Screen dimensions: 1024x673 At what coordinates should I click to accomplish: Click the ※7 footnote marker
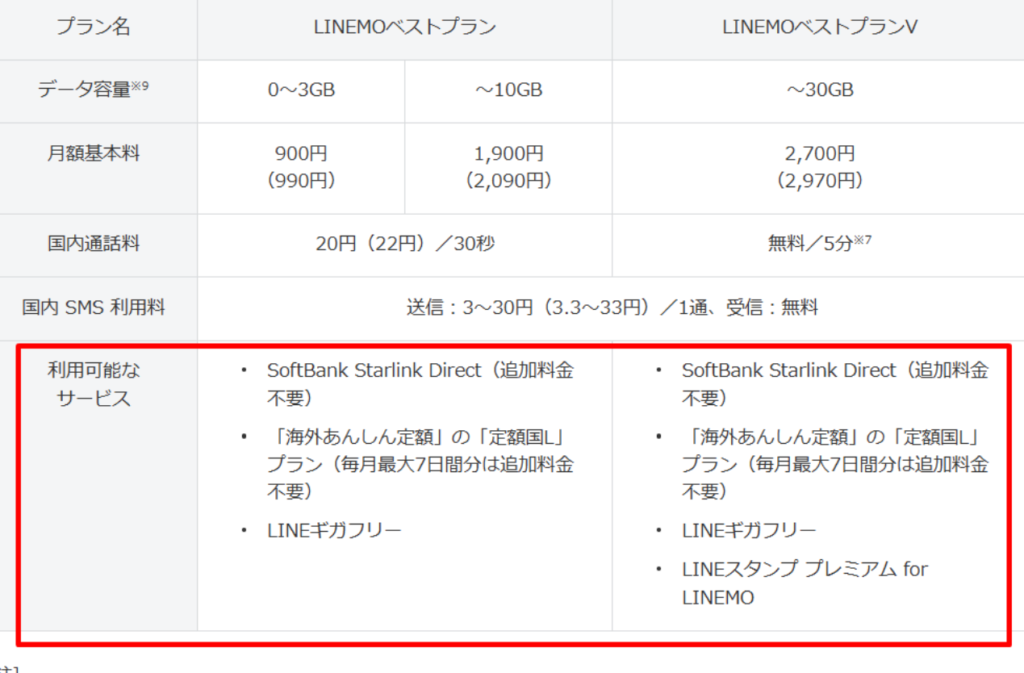(863, 240)
